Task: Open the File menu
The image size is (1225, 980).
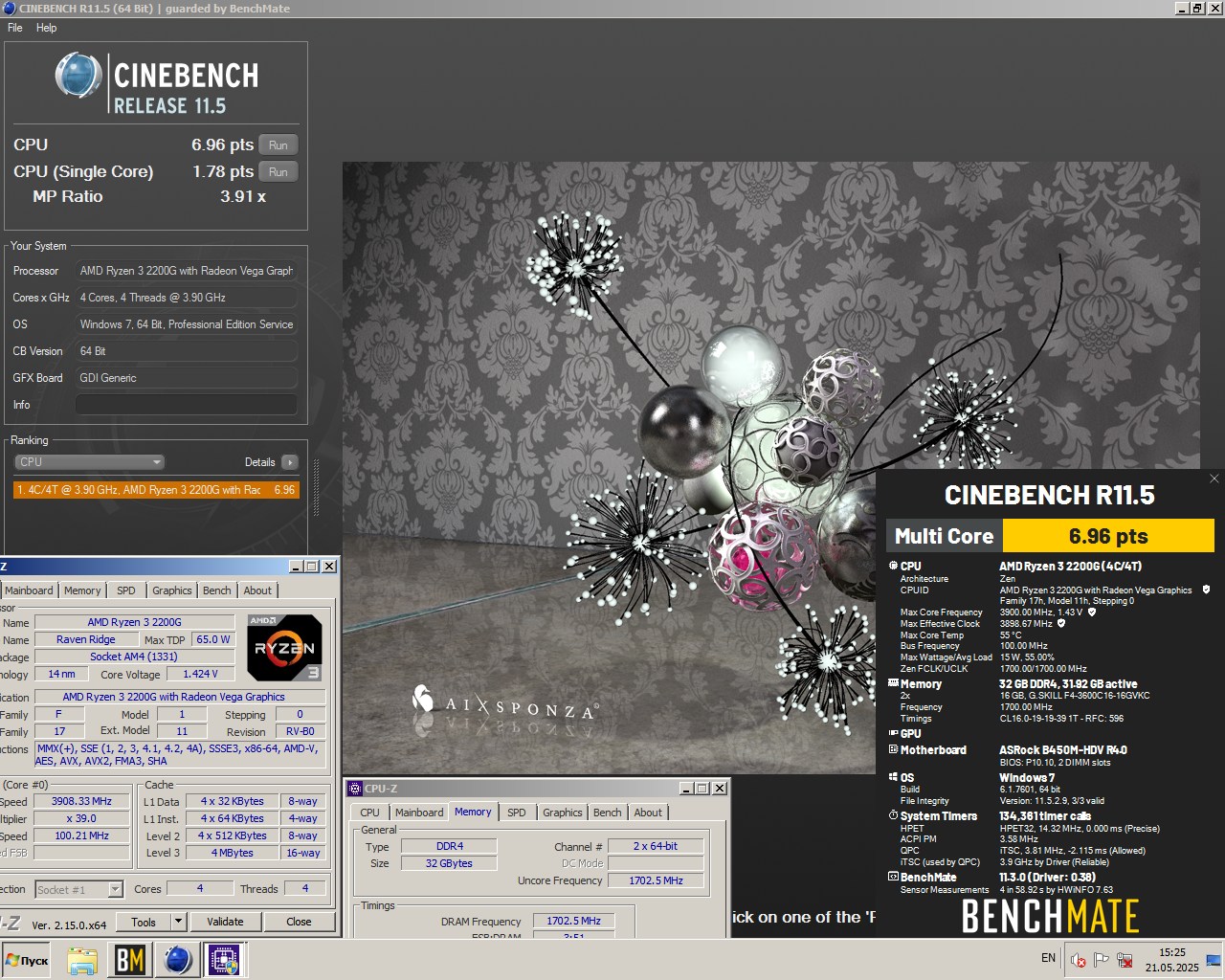Action: [x=15, y=28]
